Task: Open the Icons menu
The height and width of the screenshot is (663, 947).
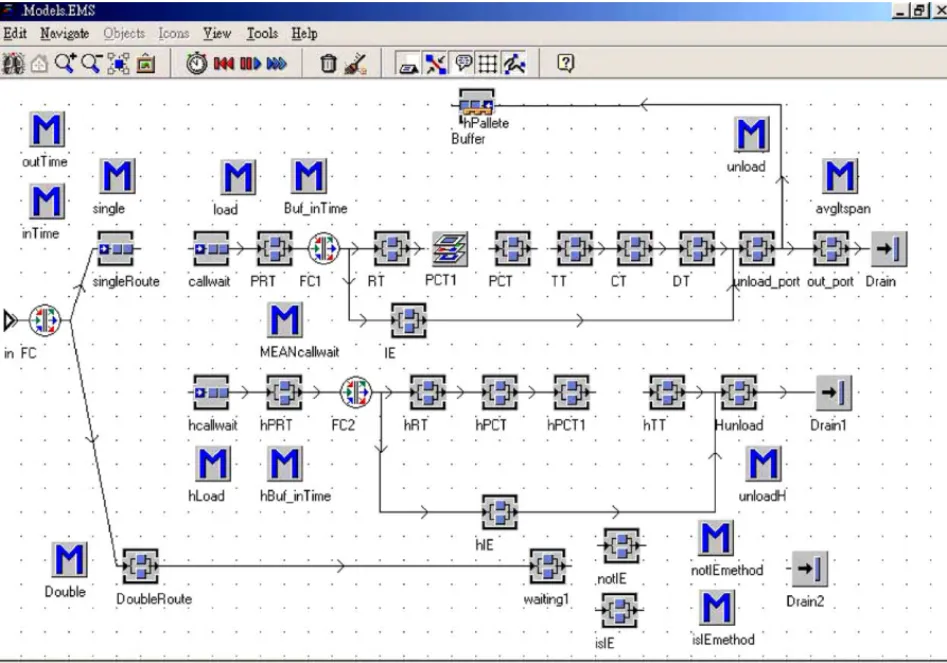Action: coord(173,33)
